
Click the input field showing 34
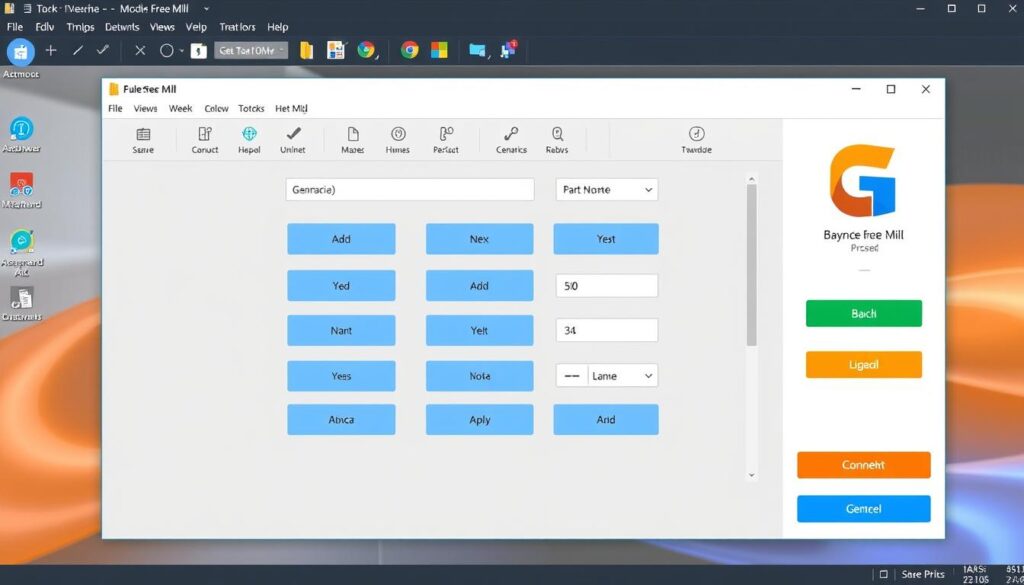(607, 330)
